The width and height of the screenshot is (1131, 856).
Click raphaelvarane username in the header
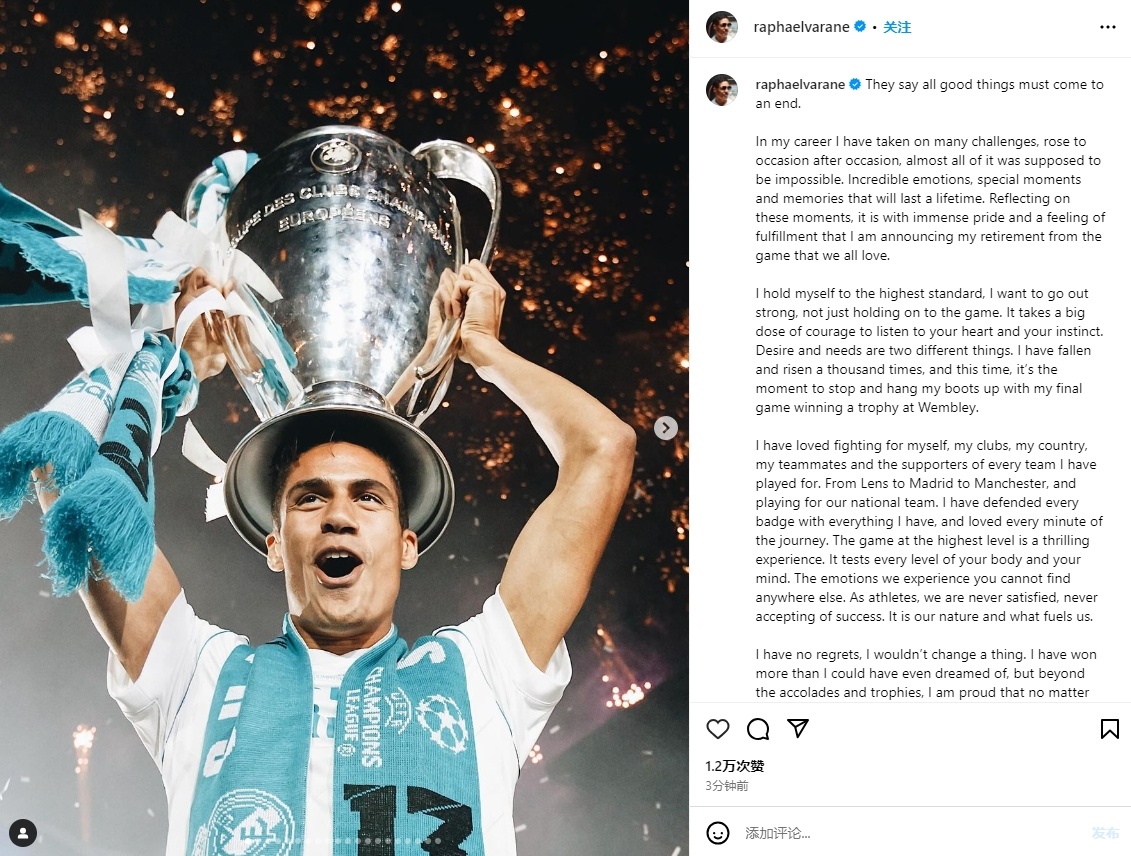coord(801,27)
